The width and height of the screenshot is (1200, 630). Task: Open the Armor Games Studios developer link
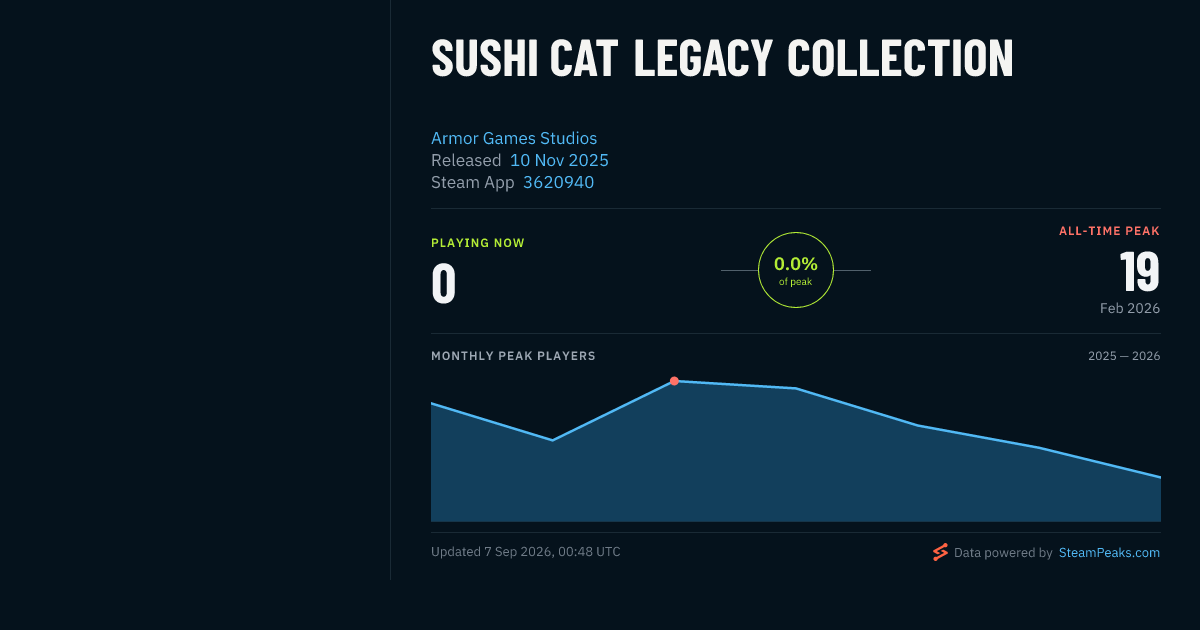pos(514,138)
